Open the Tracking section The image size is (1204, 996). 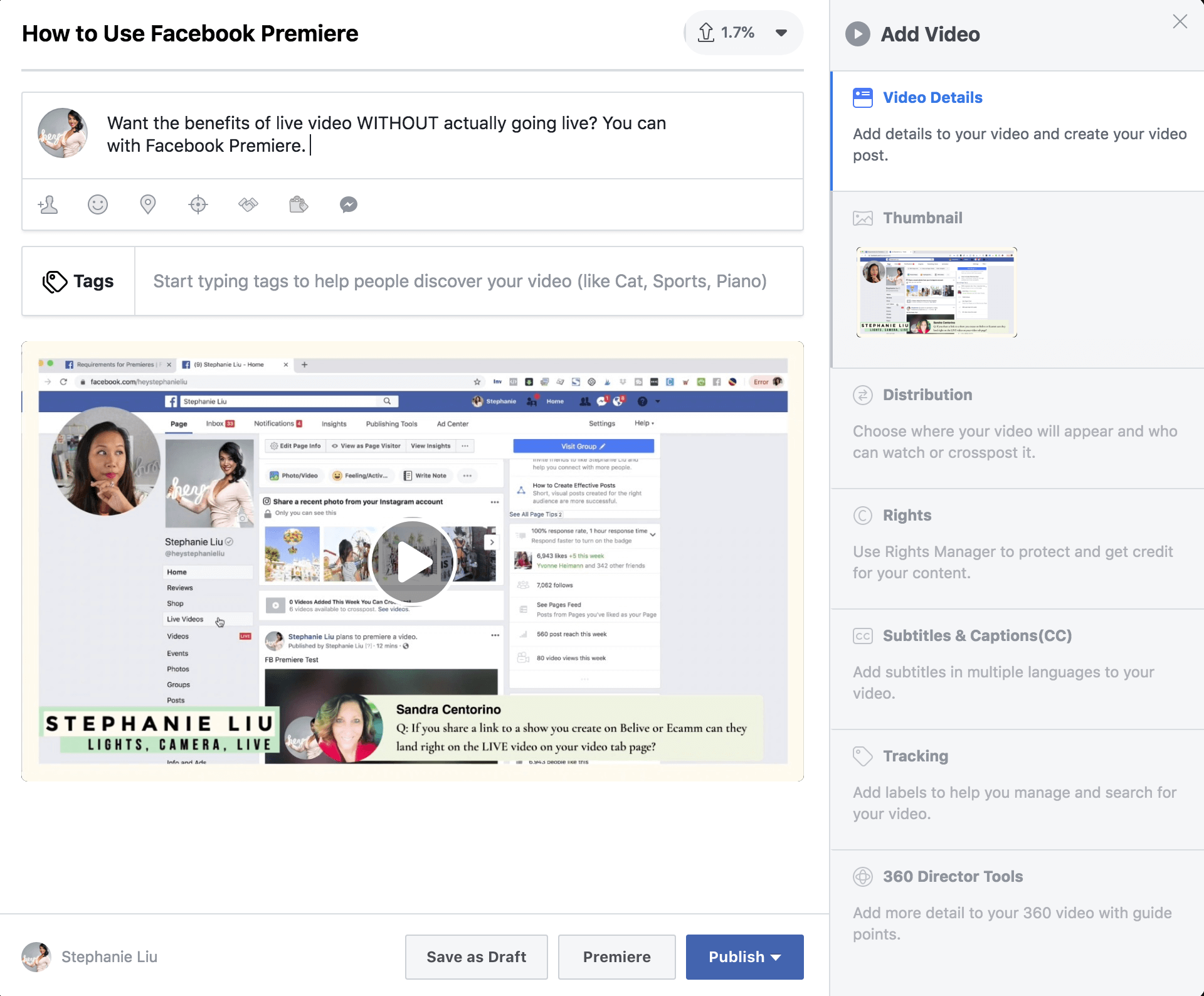[x=915, y=756]
